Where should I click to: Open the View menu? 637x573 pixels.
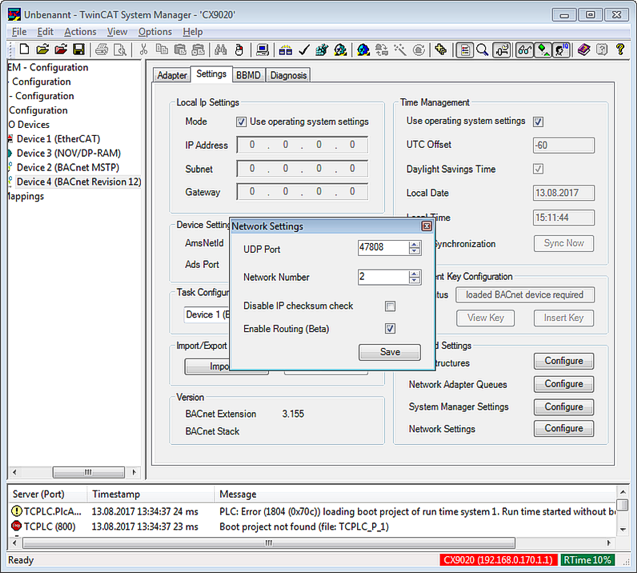[x=117, y=32]
